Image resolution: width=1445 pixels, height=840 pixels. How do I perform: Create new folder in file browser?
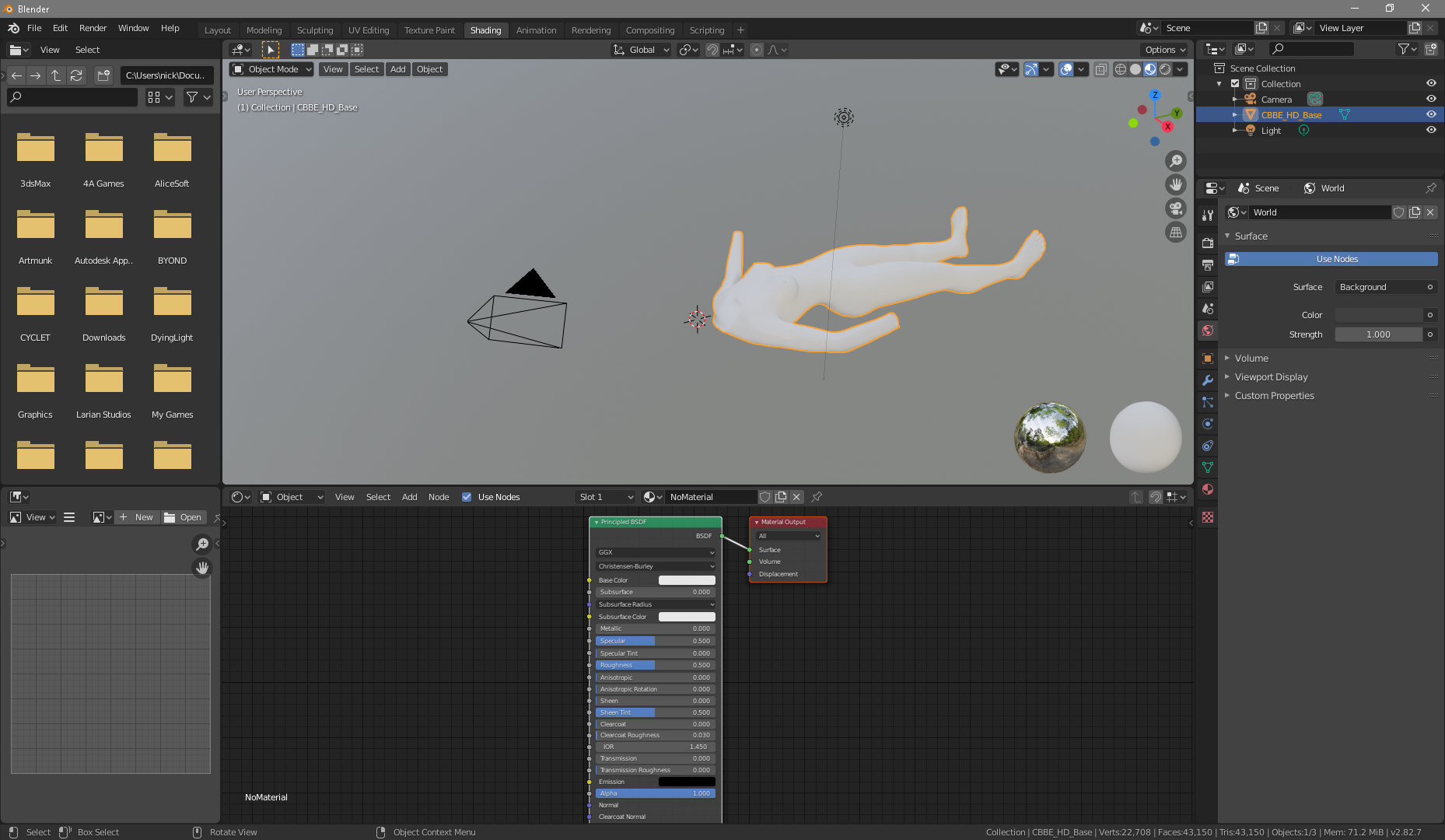point(103,75)
